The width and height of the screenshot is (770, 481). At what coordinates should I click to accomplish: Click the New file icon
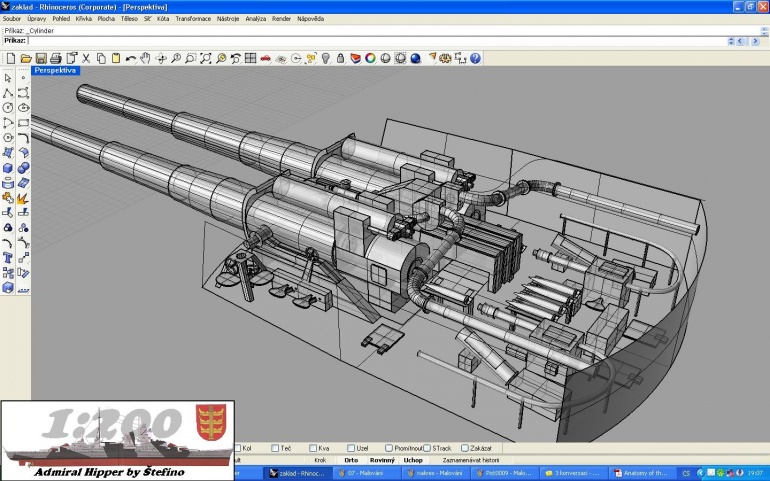tap(11, 58)
